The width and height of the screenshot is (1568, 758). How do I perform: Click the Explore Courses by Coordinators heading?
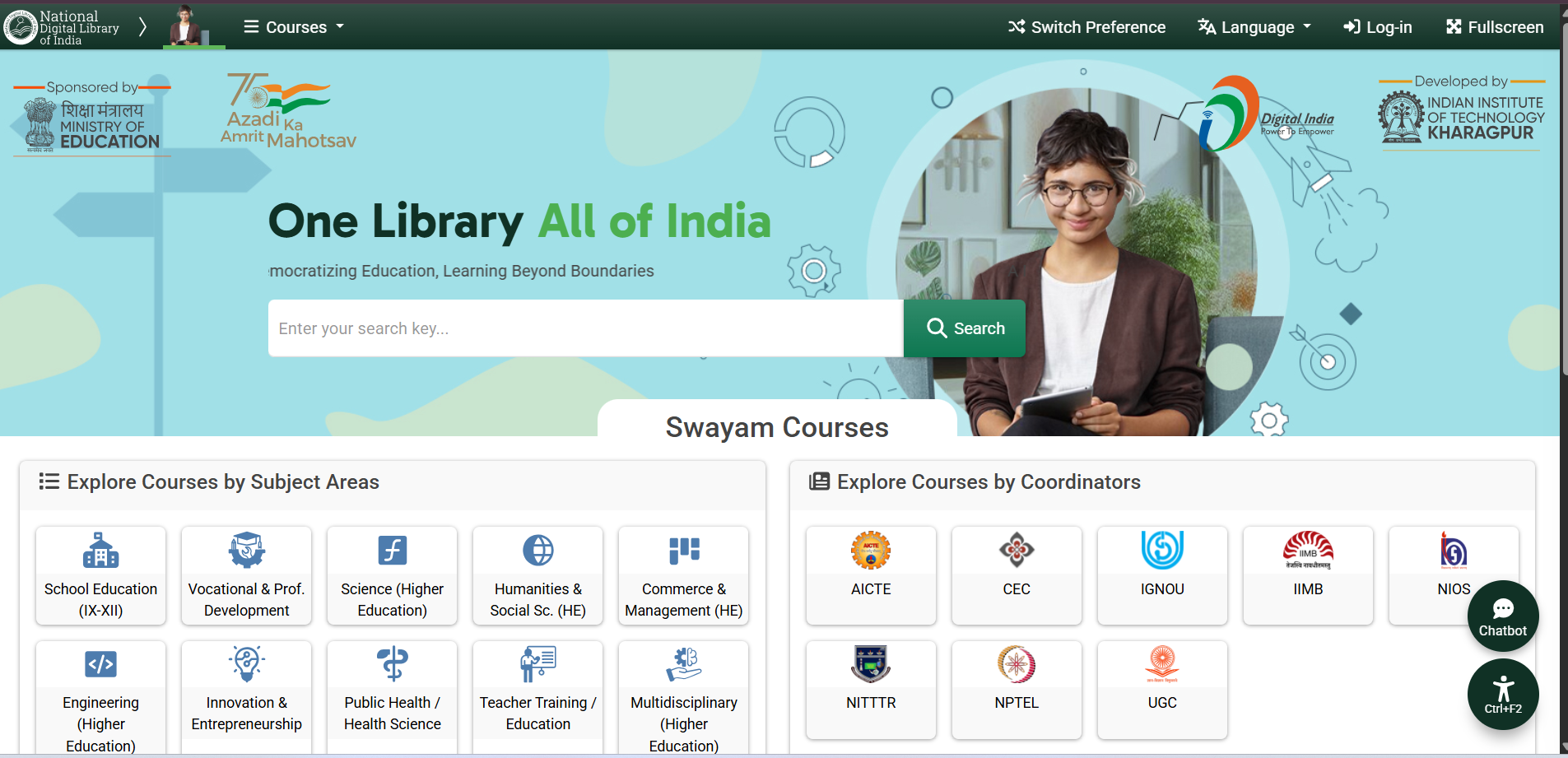click(x=989, y=482)
